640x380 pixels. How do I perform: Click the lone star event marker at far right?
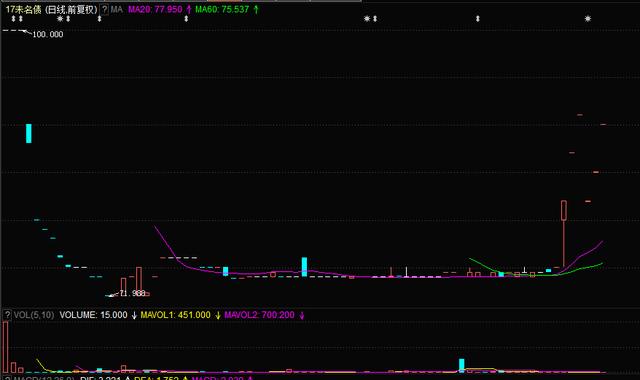588,19
